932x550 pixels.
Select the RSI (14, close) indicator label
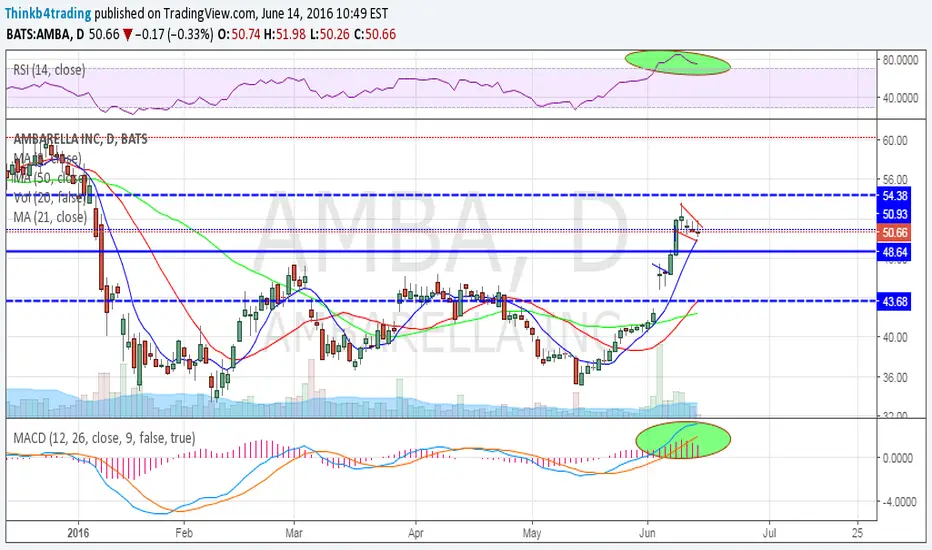point(49,70)
